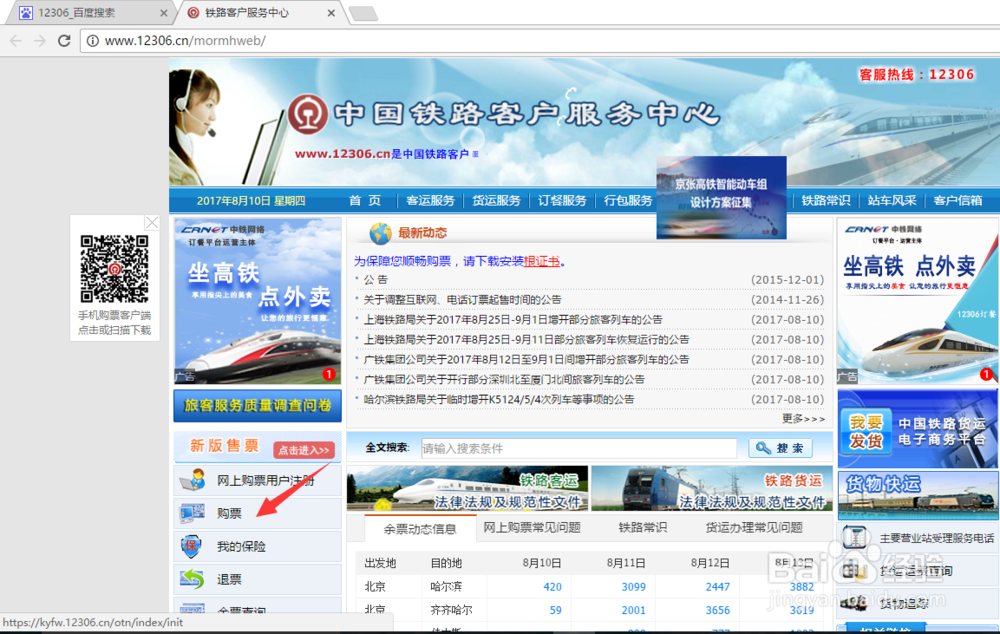Click the right 坐高铁点外卖 advertisement
This screenshot has width=1000, height=634.
pos(918,300)
